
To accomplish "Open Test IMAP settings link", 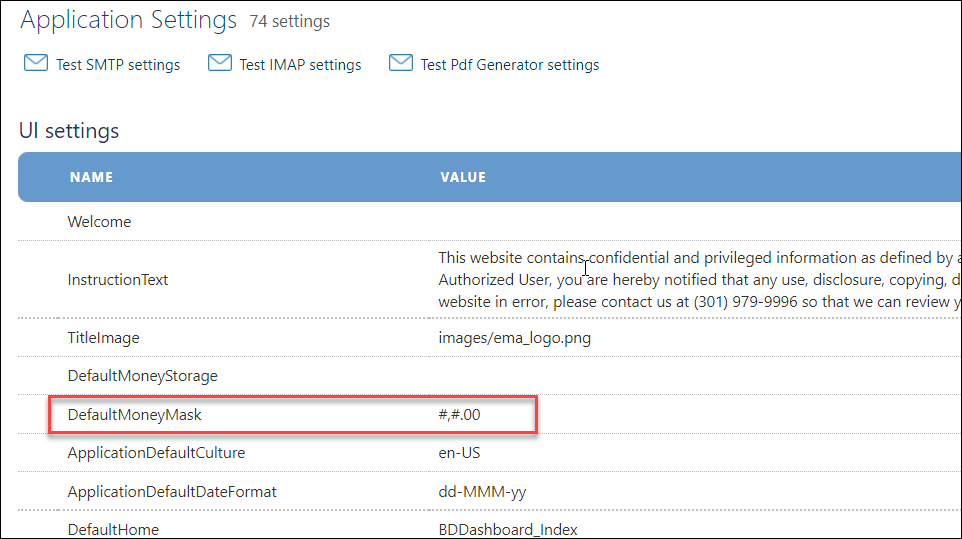I will coord(300,65).
